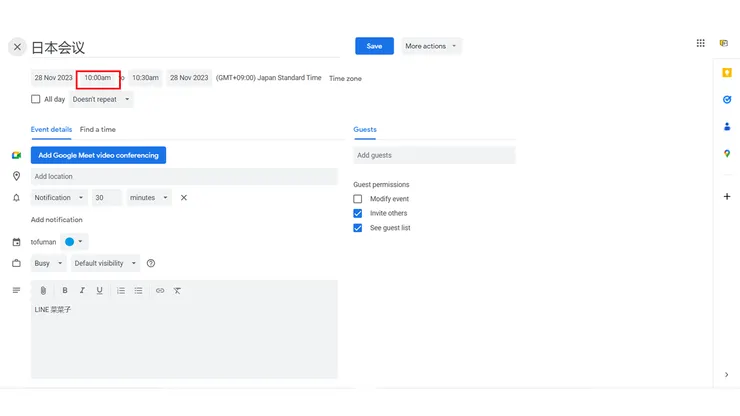Viewport: 740px width, 416px height.
Task: Hide side panel with chevron arrow
Action: click(726, 374)
